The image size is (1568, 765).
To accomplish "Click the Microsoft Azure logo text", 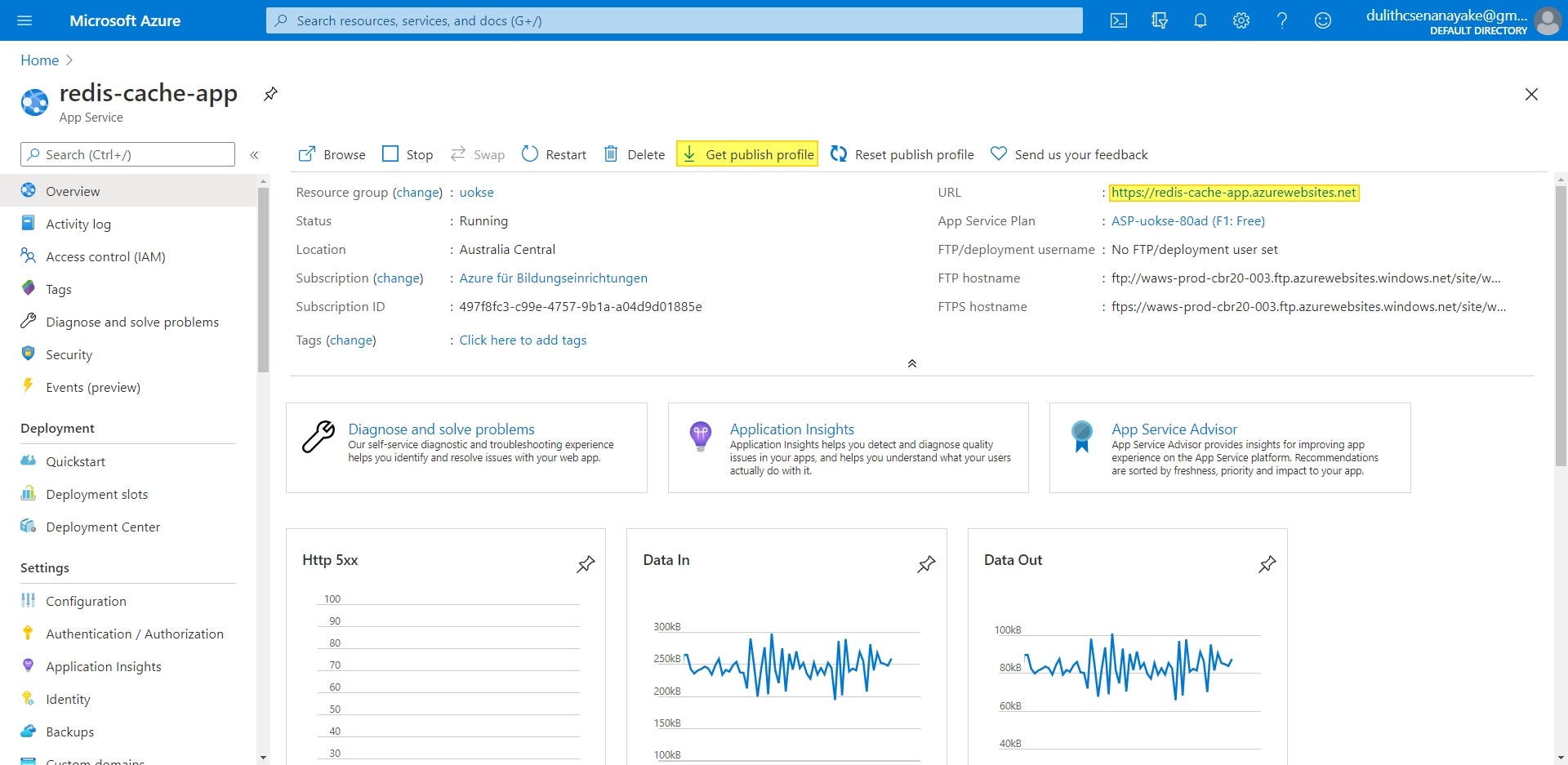I will 125,20.
